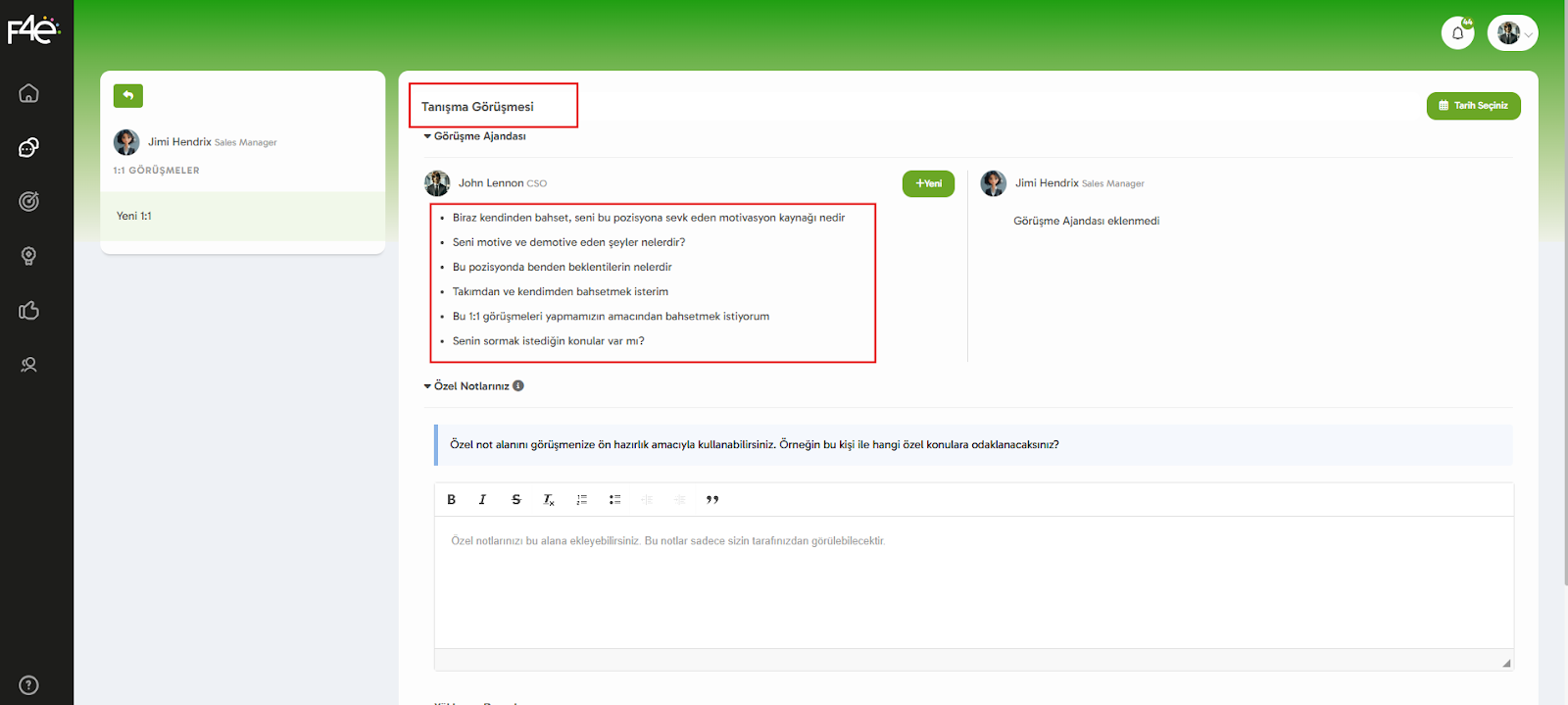This screenshot has height=705, width=1568.
Task: Open the people search sidebar icon
Action: pyautogui.click(x=28, y=365)
